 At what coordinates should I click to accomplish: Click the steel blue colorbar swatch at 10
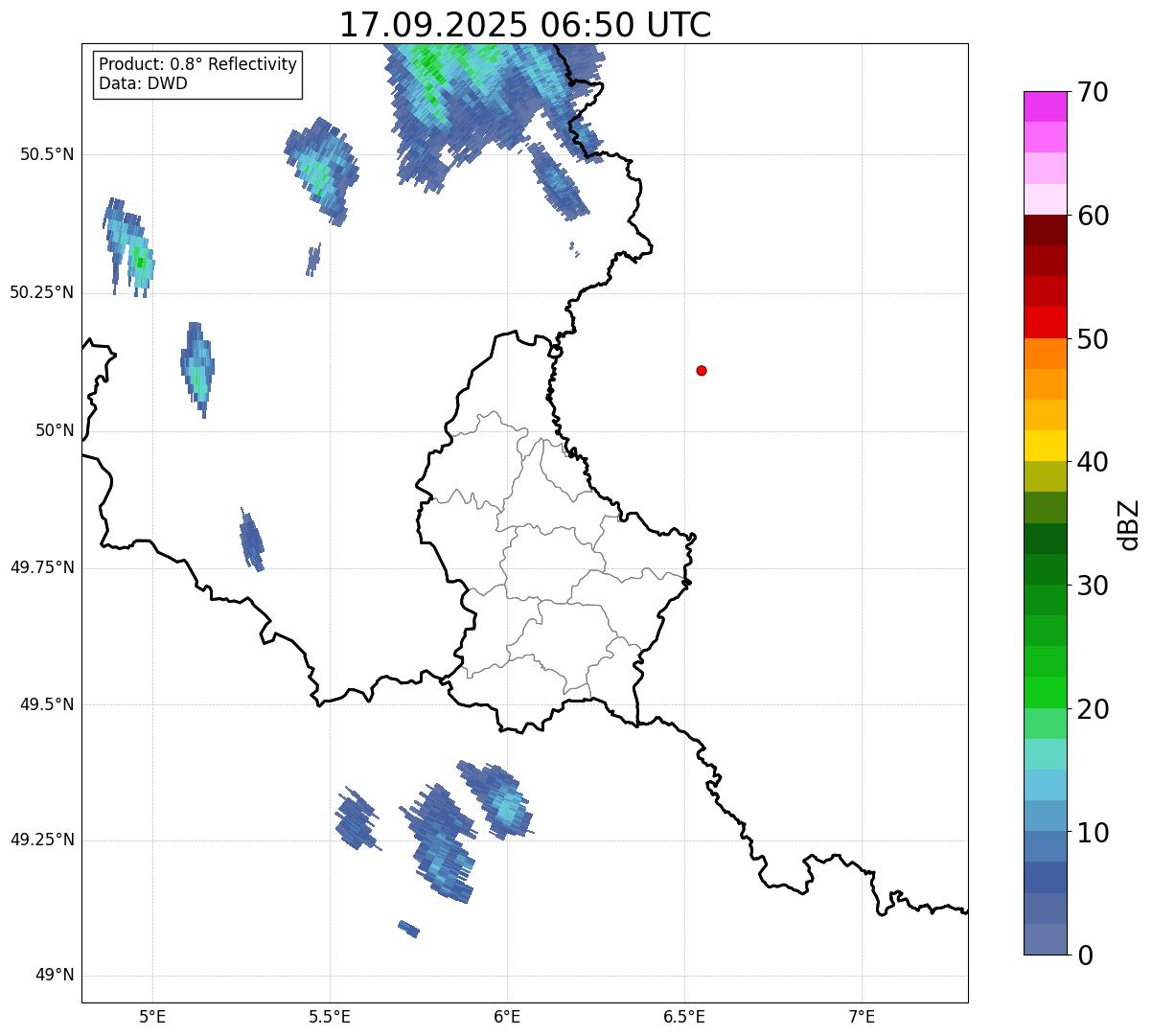pyautogui.click(x=1046, y=847)
